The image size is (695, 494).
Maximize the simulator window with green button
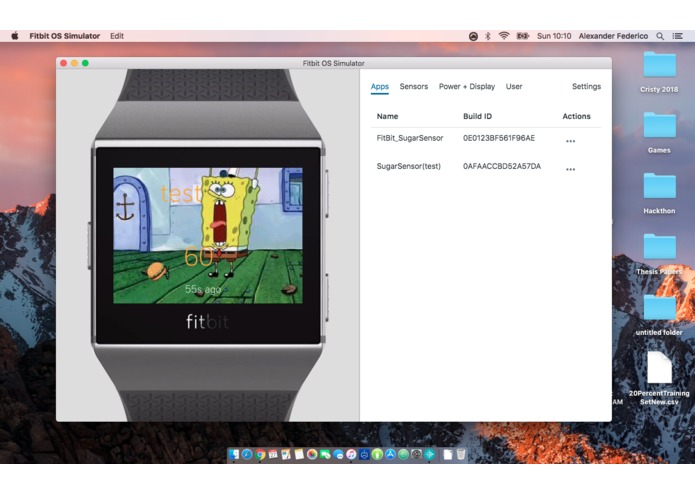pyautogui.click(x=85, y=63)
